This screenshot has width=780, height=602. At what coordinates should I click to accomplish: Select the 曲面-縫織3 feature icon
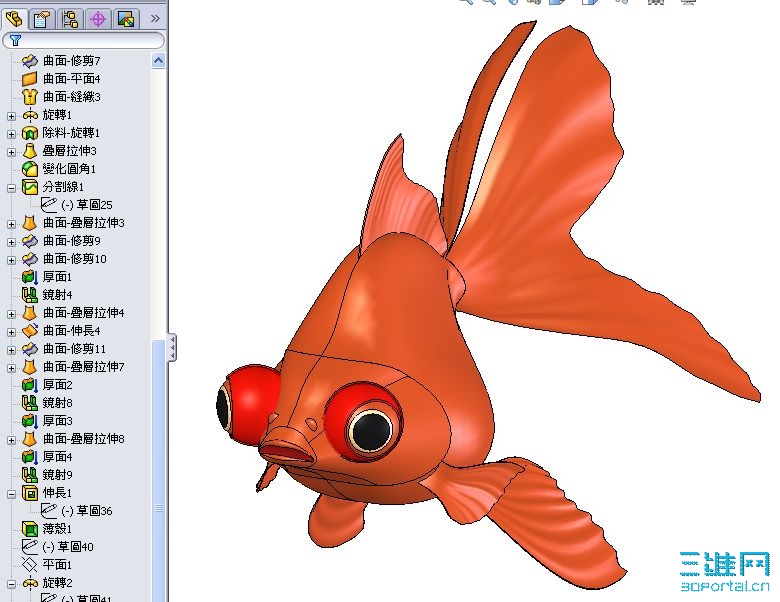pyautogui.click(x=30, y=97)
